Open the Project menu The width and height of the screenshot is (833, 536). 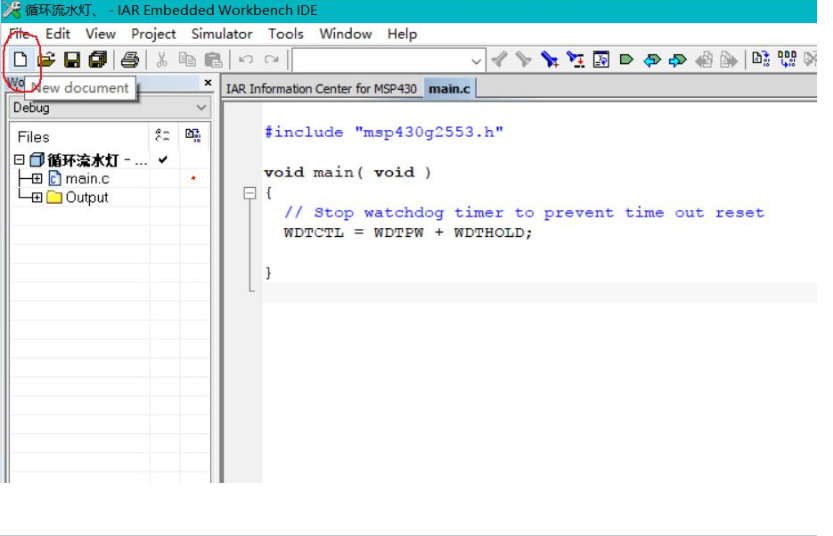tap(154, 34)
